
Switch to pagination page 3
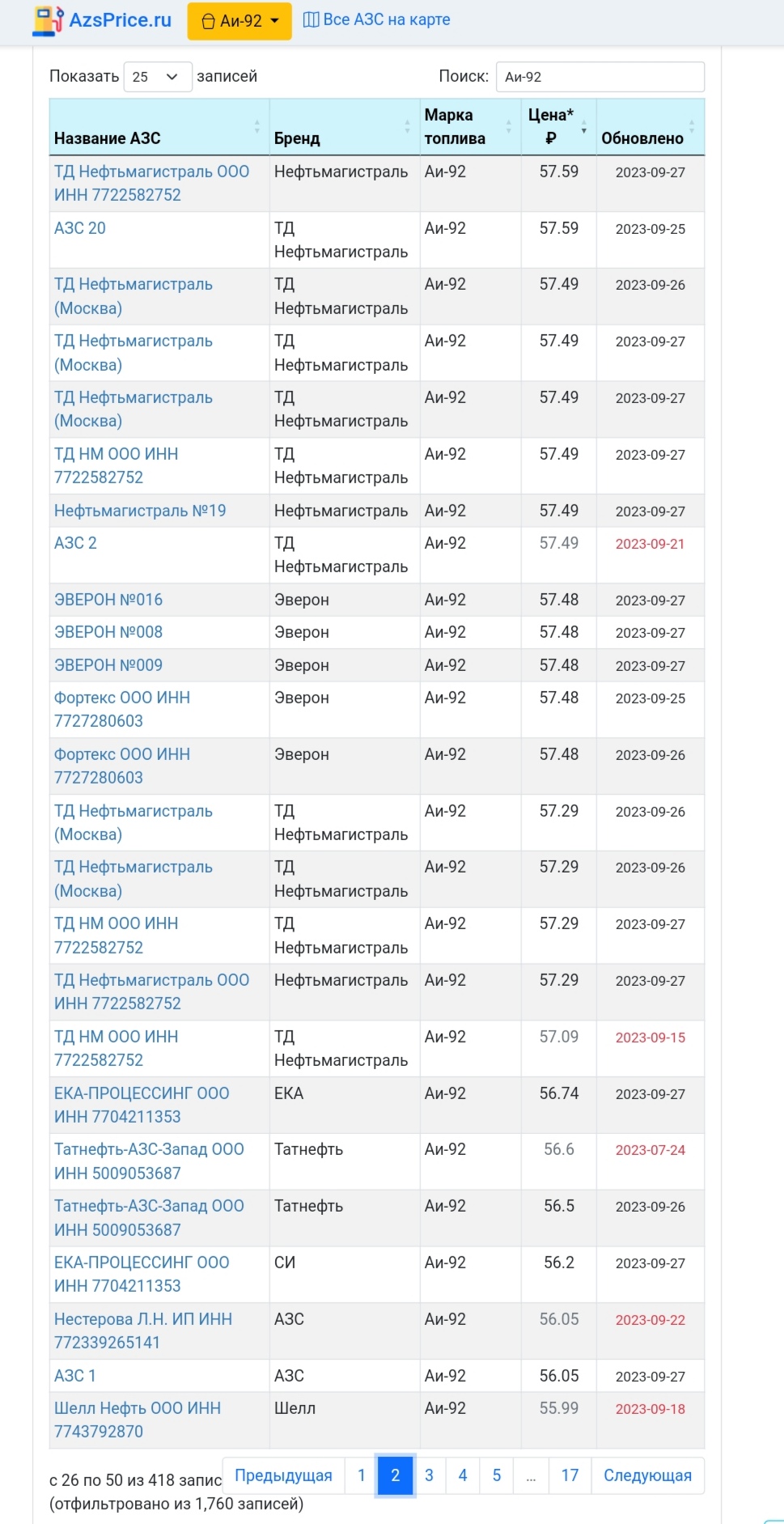pyautogui.click(x=429, y=1475)
